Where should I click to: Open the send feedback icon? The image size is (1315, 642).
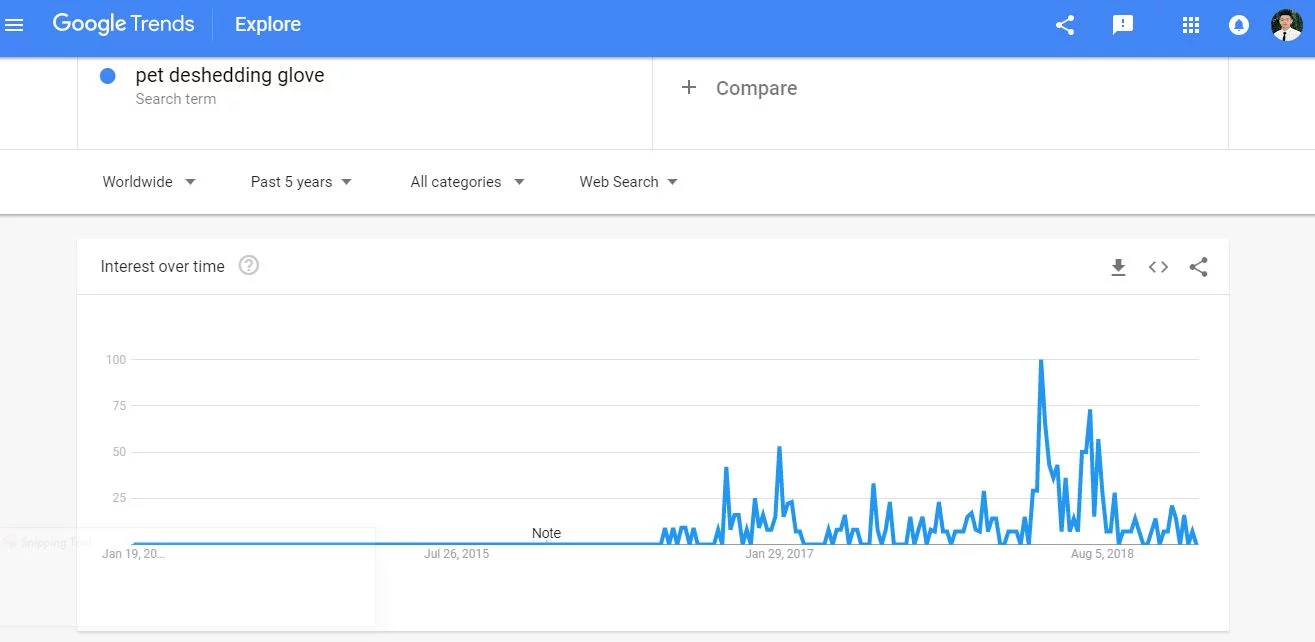click(1123, 26)
